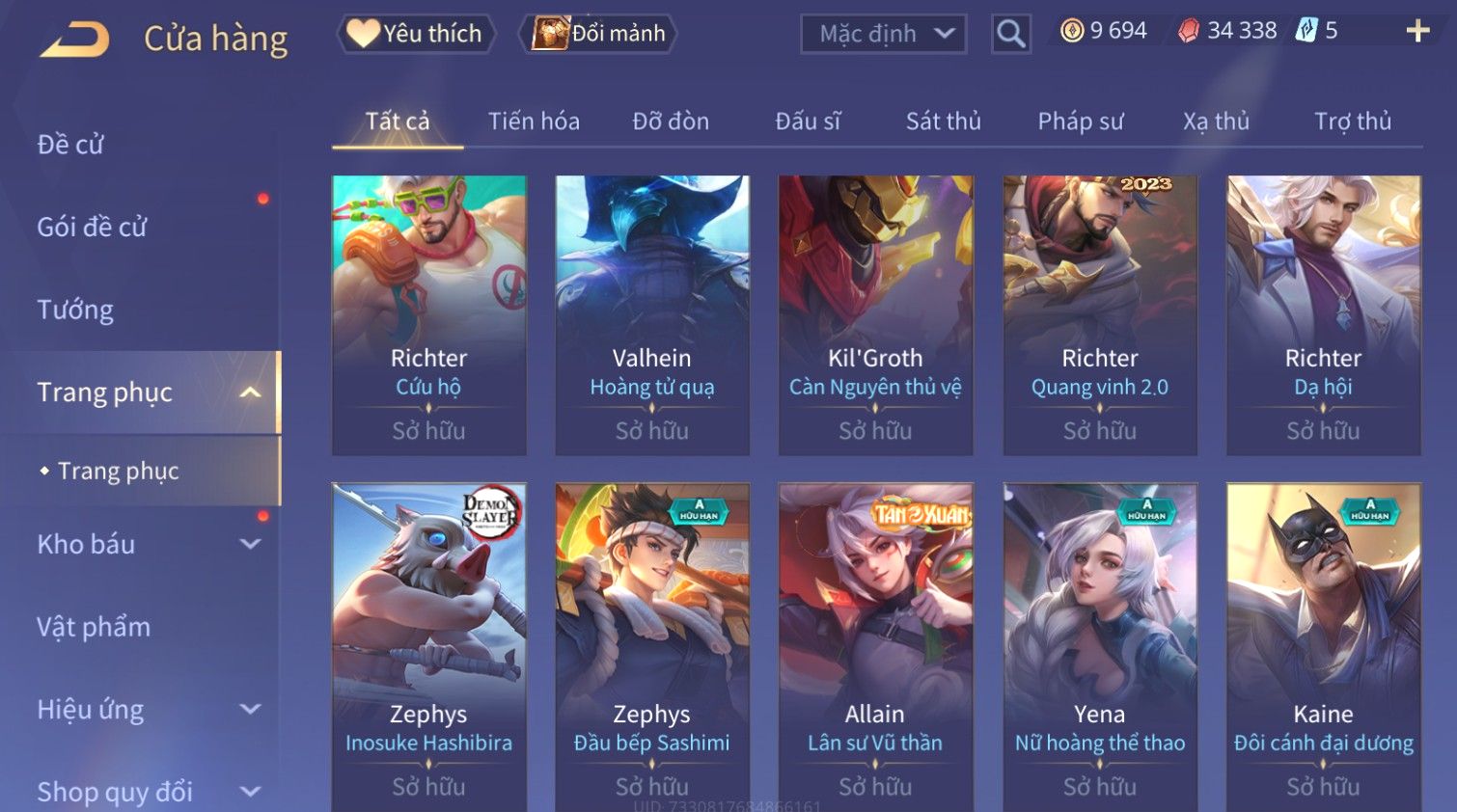Click the plus icon to add currency
This screenshot has height=812, width=1457.
[x=1417, y=32]
